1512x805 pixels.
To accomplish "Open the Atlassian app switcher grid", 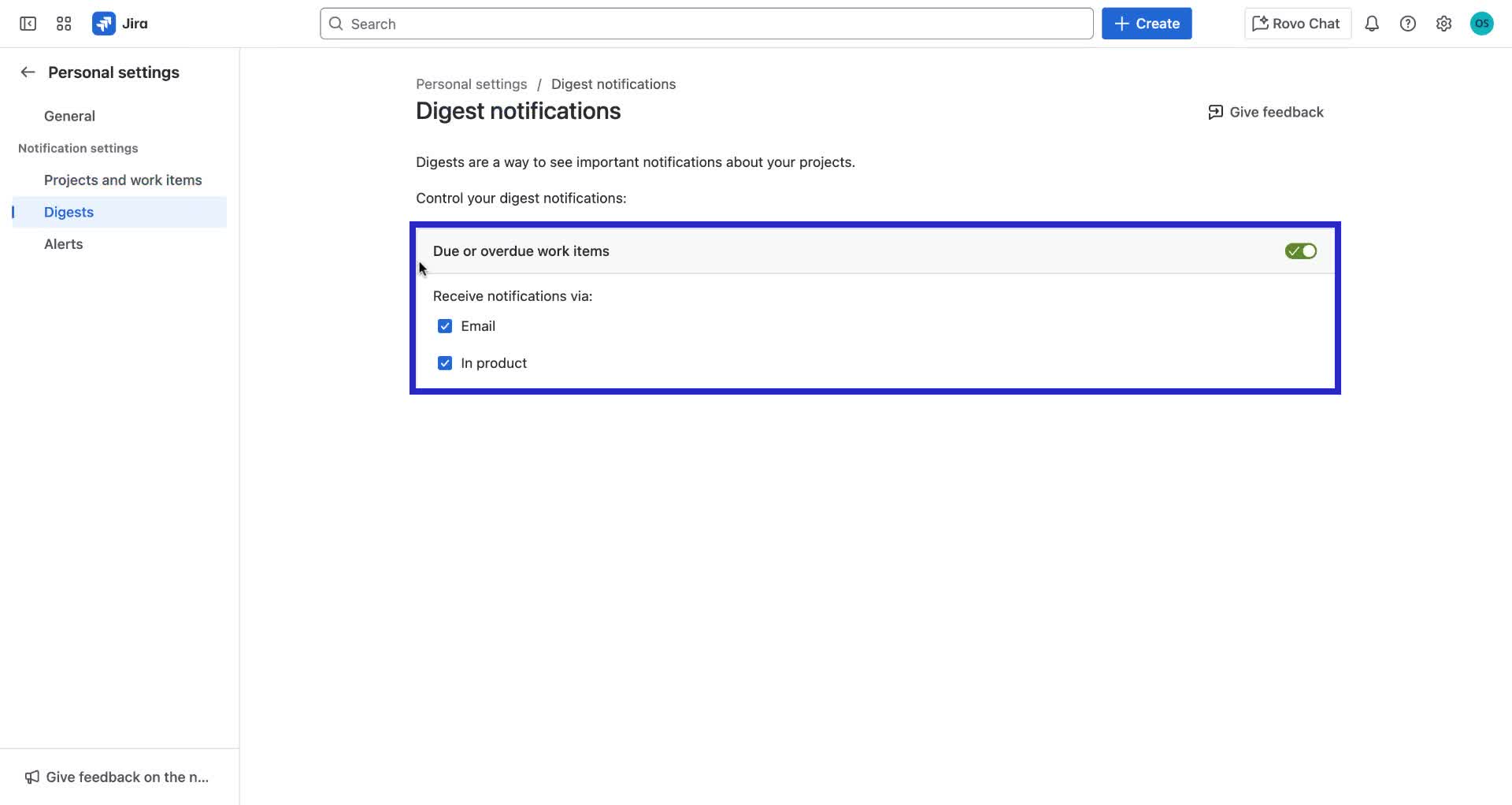I will (63, 24).
